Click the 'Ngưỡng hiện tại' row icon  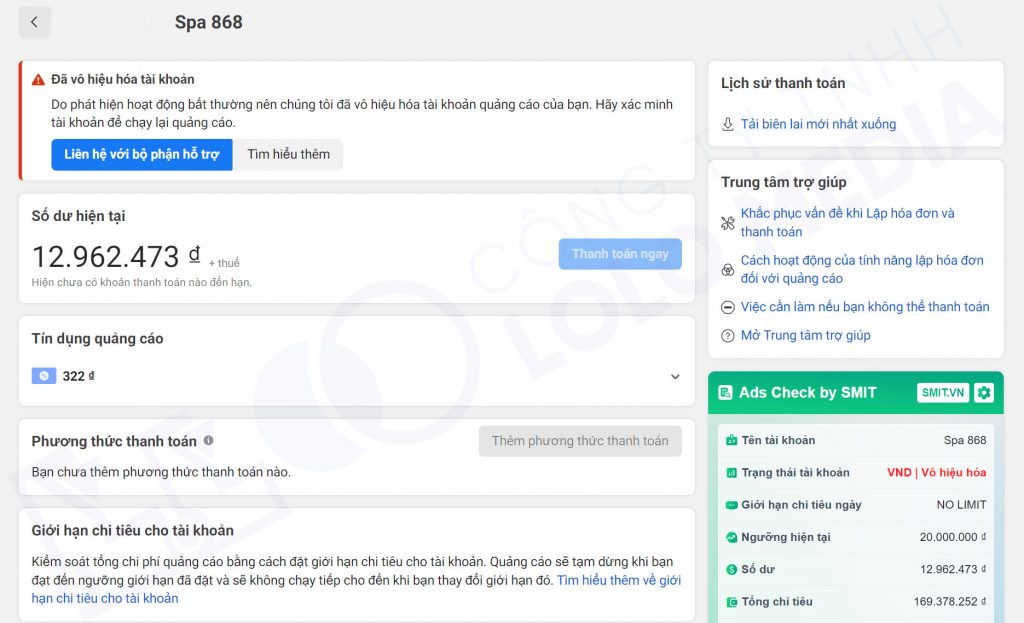731,537
